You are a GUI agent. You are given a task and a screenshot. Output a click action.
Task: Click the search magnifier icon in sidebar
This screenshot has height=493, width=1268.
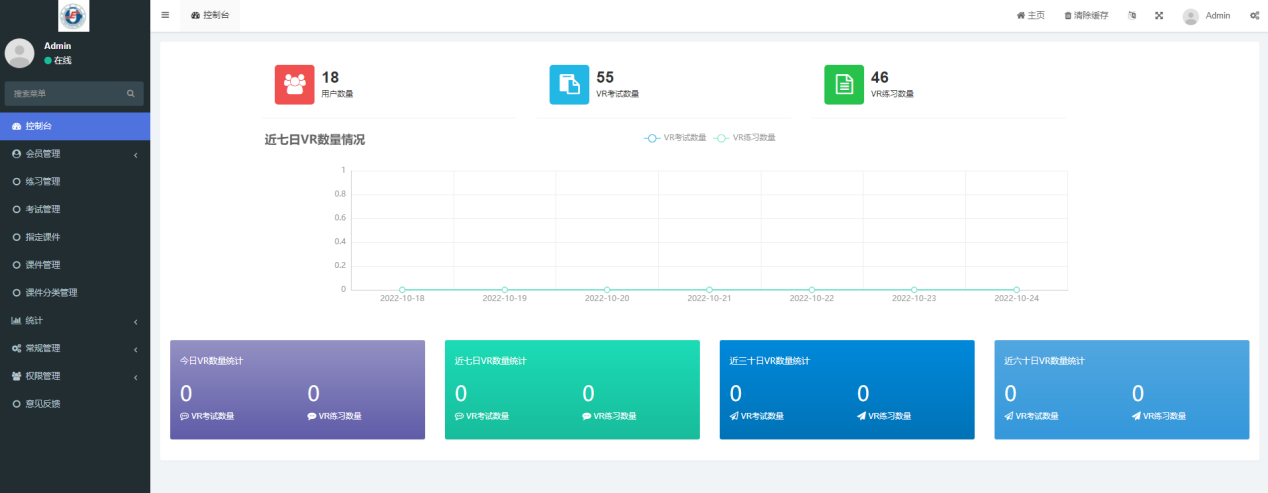coord(130,94)
